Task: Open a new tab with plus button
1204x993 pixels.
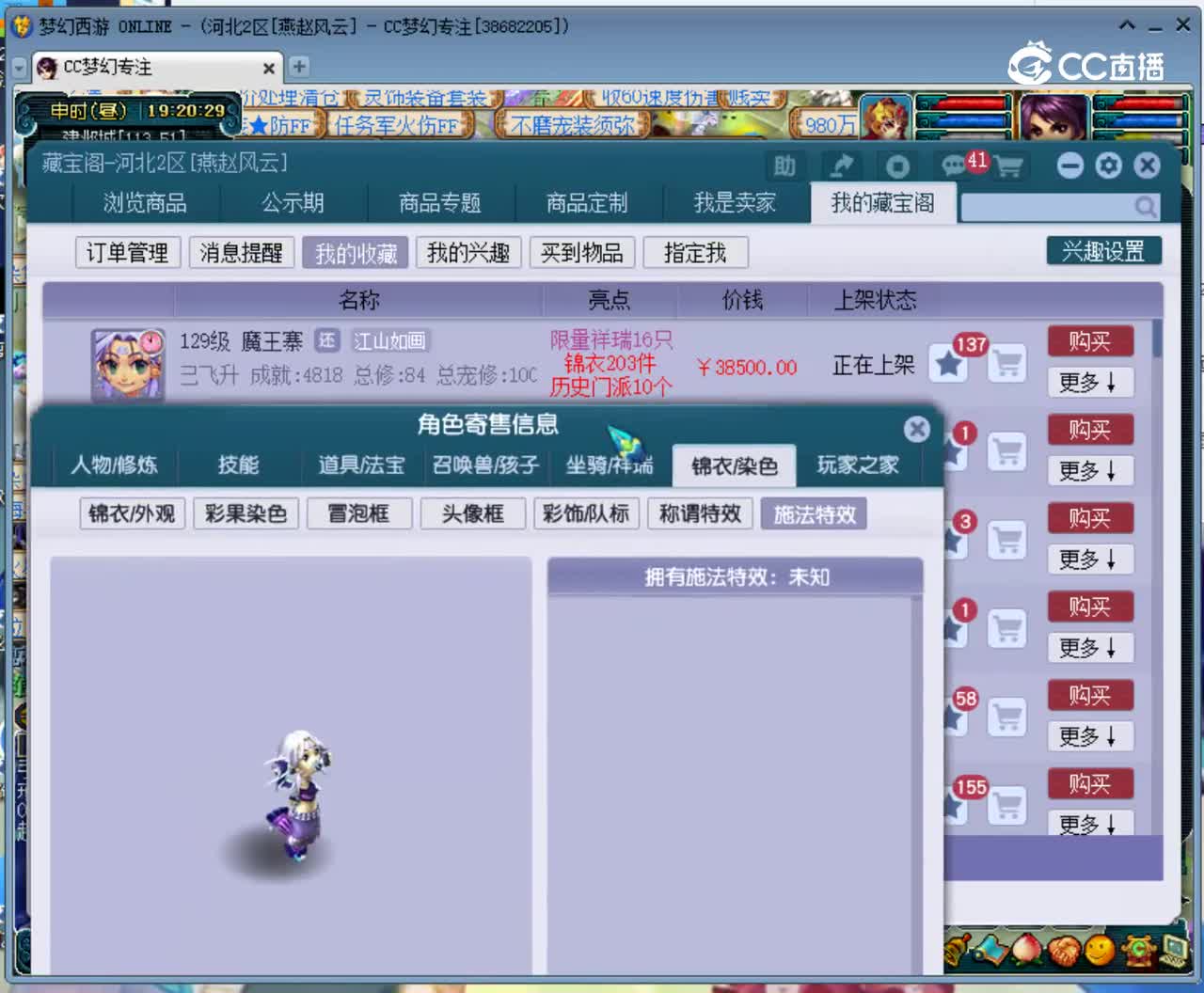Action: 299,67
